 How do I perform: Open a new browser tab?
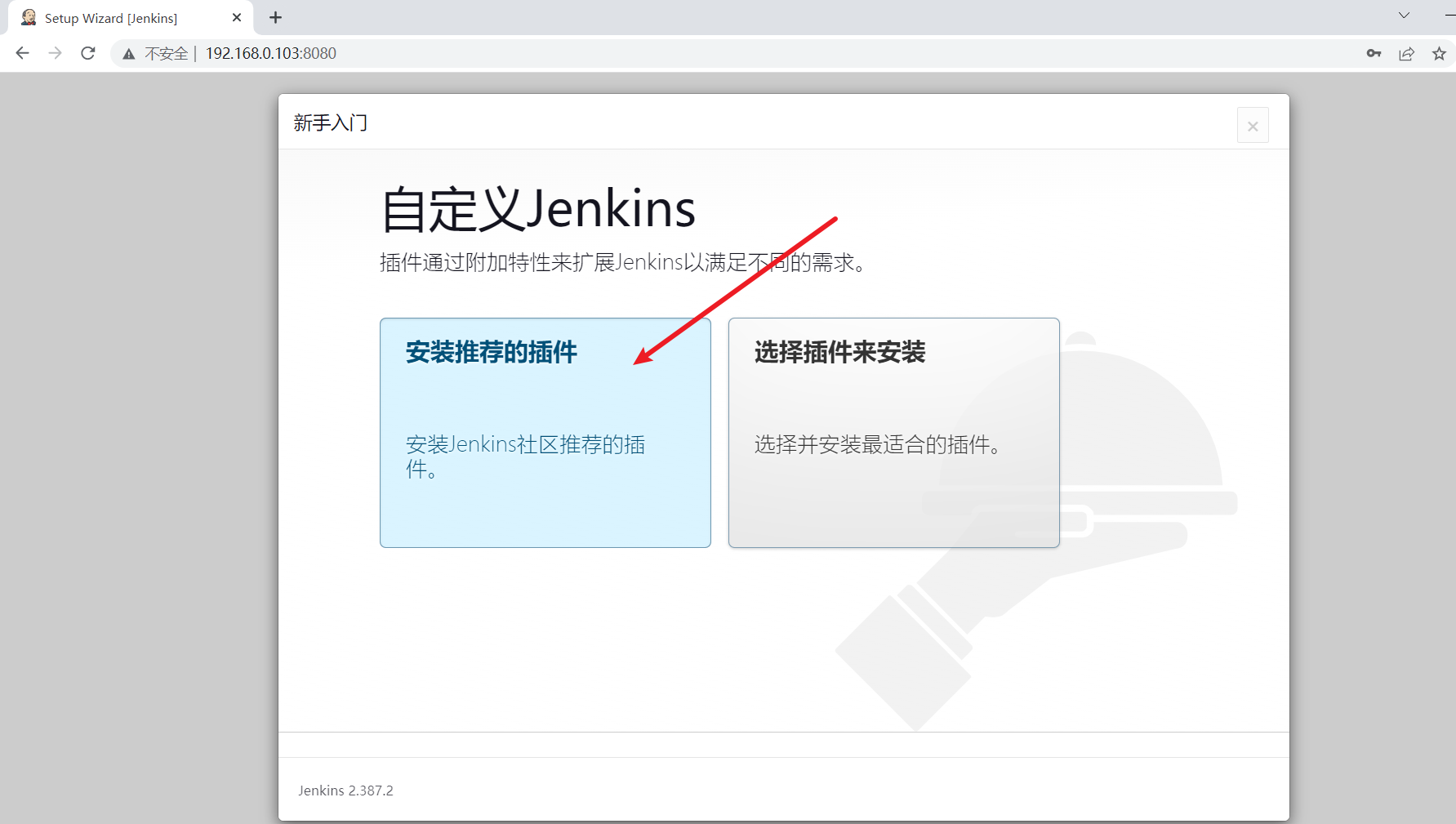click(276, 17)
